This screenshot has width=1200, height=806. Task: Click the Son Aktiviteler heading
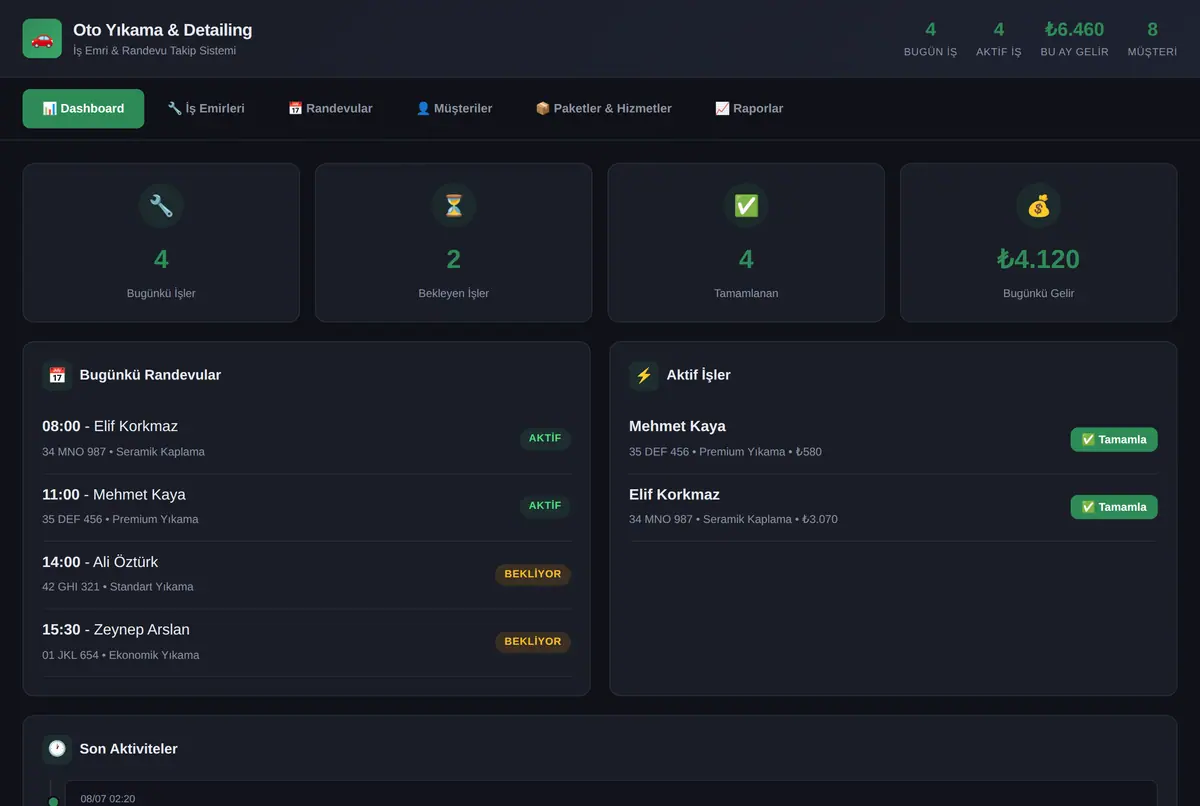129,749
